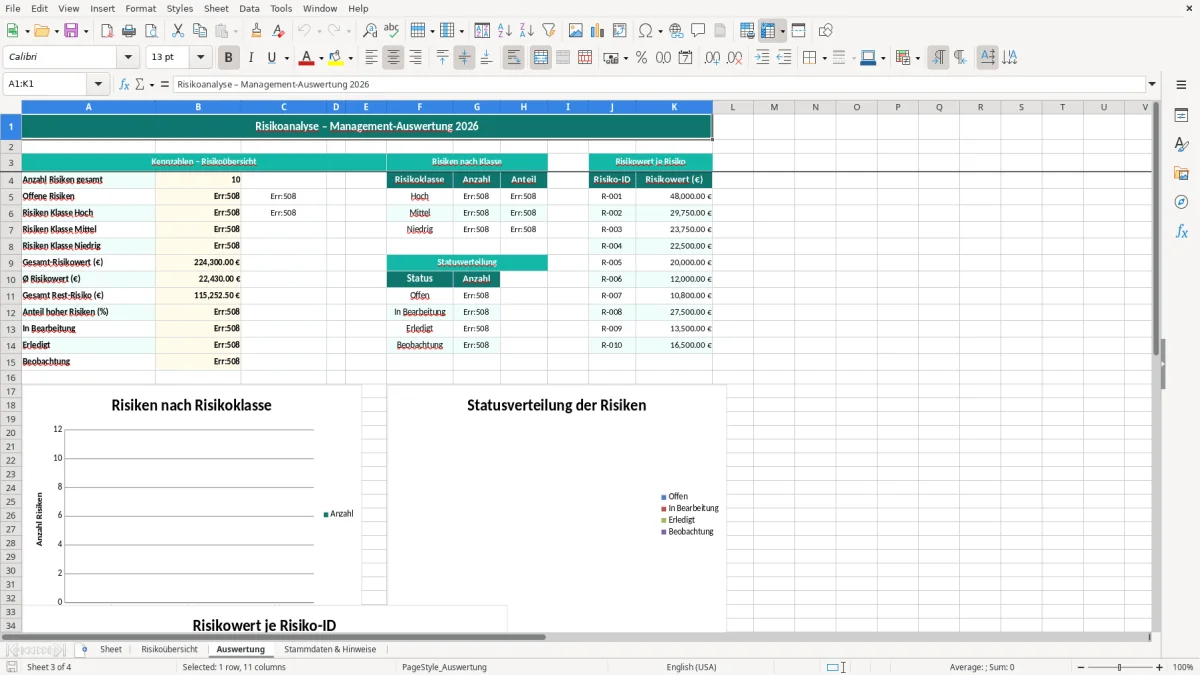Toggle Print Preview icon
The image size is (1200, 675).
pos(151,31)
